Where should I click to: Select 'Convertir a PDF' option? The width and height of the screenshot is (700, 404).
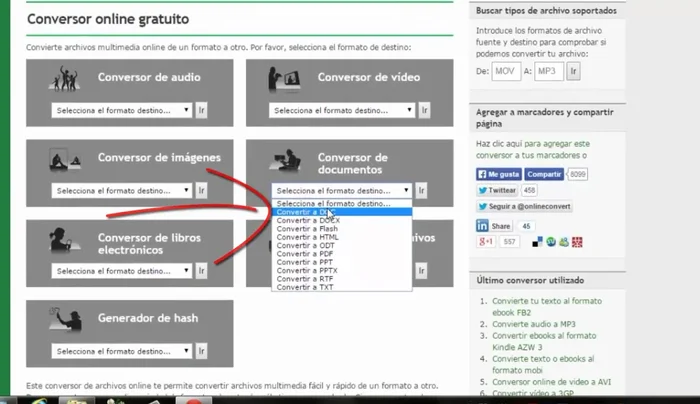[x=342, y=254]
